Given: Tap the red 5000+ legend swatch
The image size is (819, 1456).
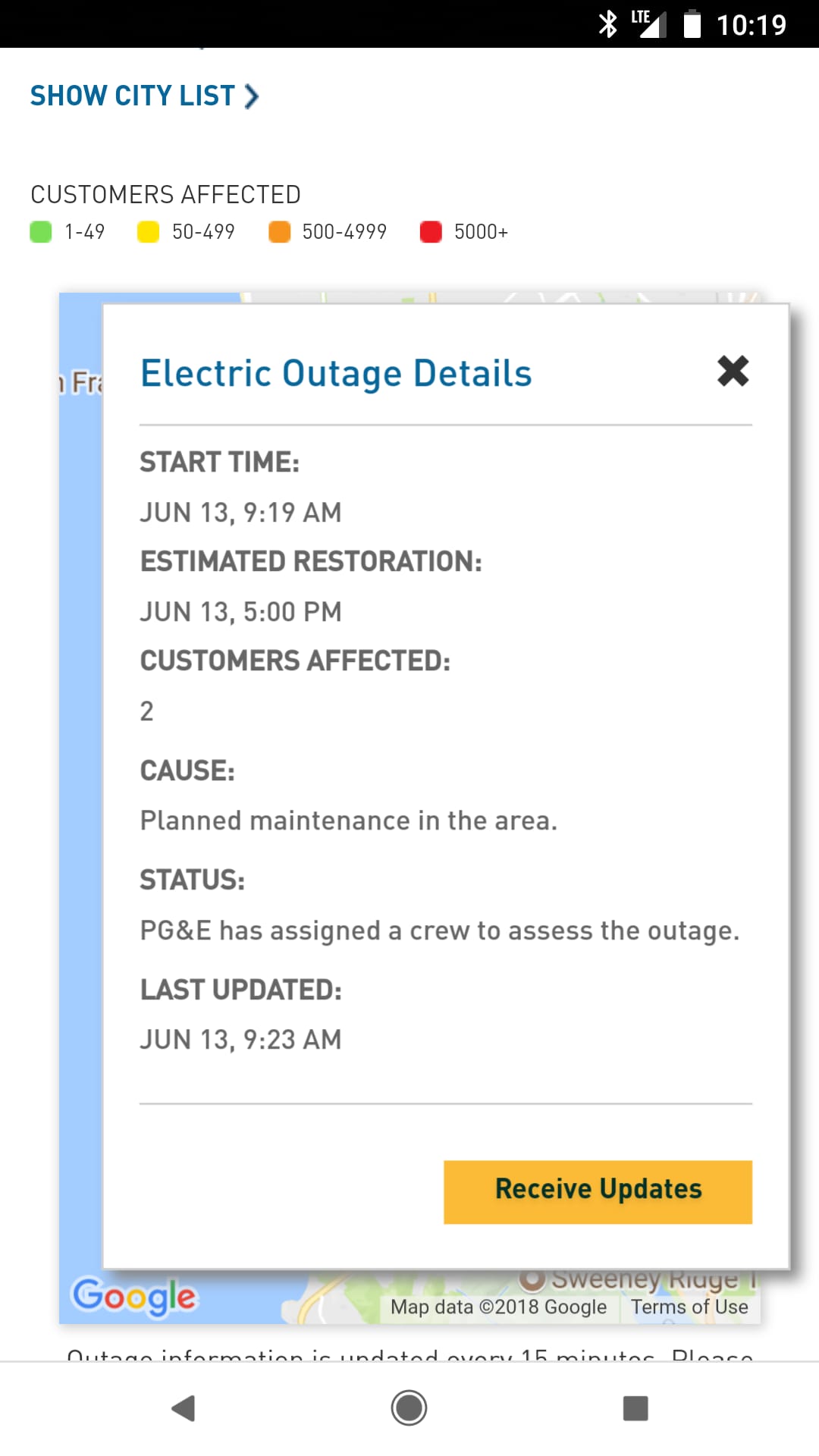Looking at the screenshot, I should click(x=431, y=232).
